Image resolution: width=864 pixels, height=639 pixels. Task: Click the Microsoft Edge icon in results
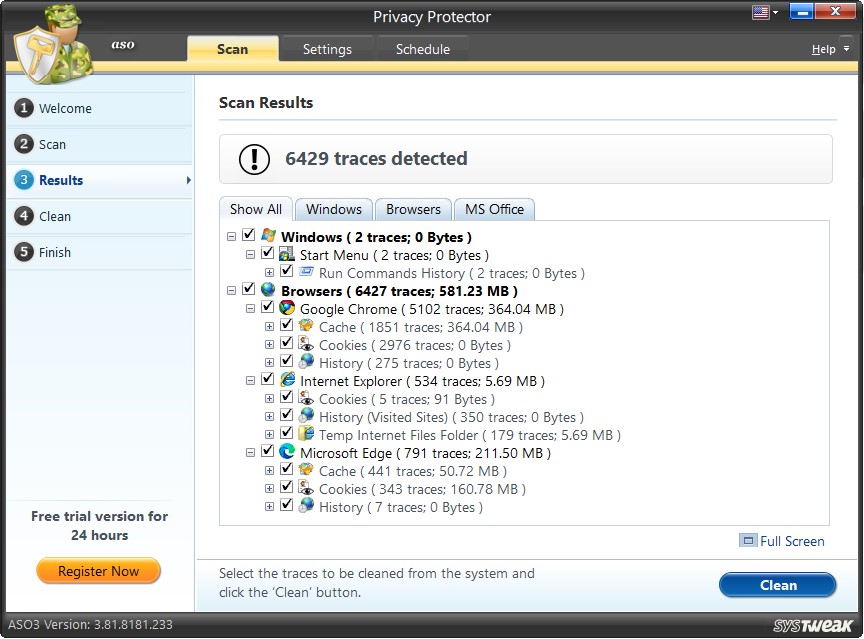[287, 452]
